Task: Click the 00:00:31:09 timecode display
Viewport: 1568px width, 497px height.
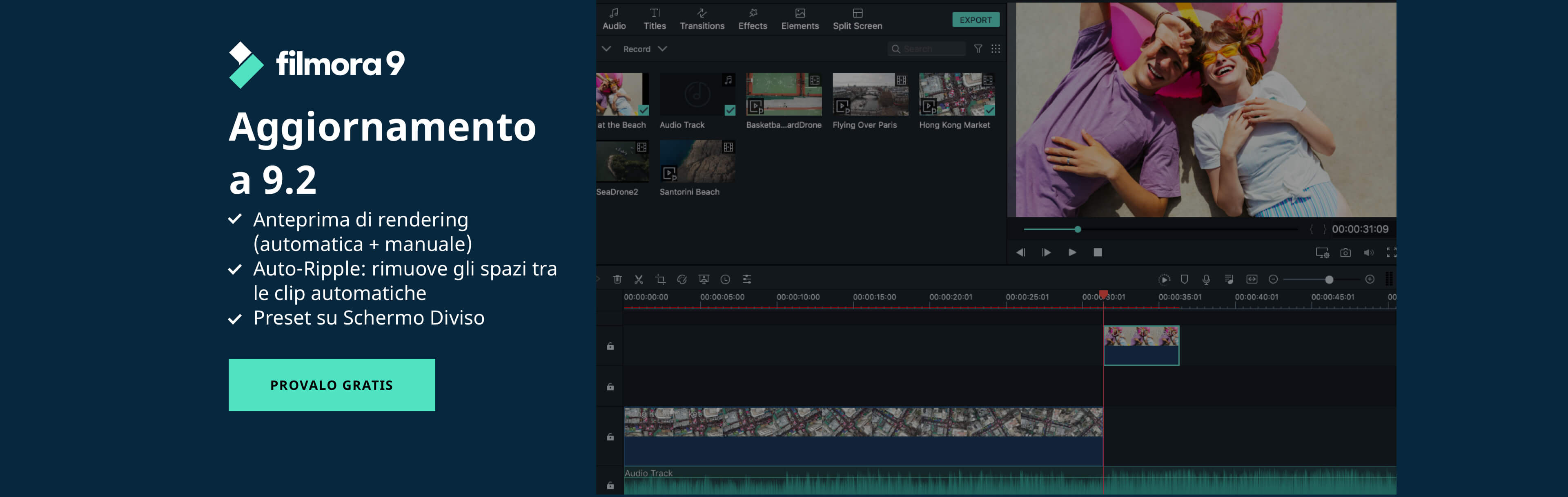Action: pyautogui.click(x=1360, y=229)
